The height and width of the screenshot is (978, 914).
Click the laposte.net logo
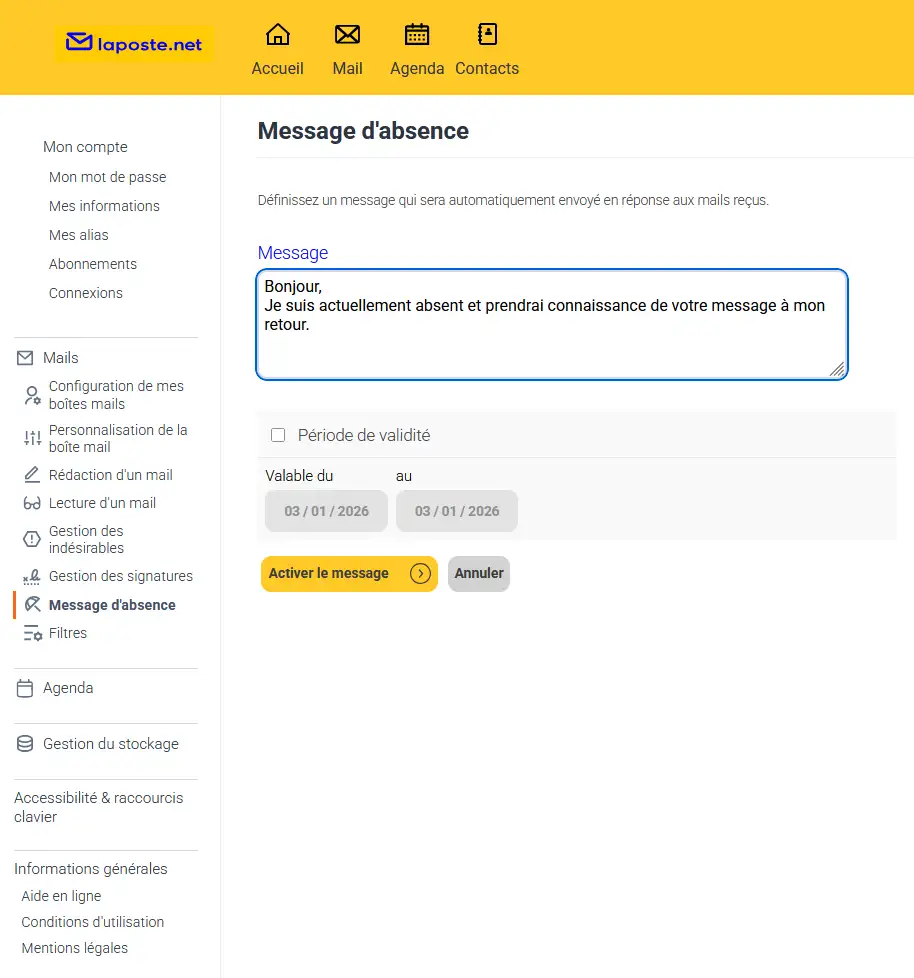click(x=134, y=43)
